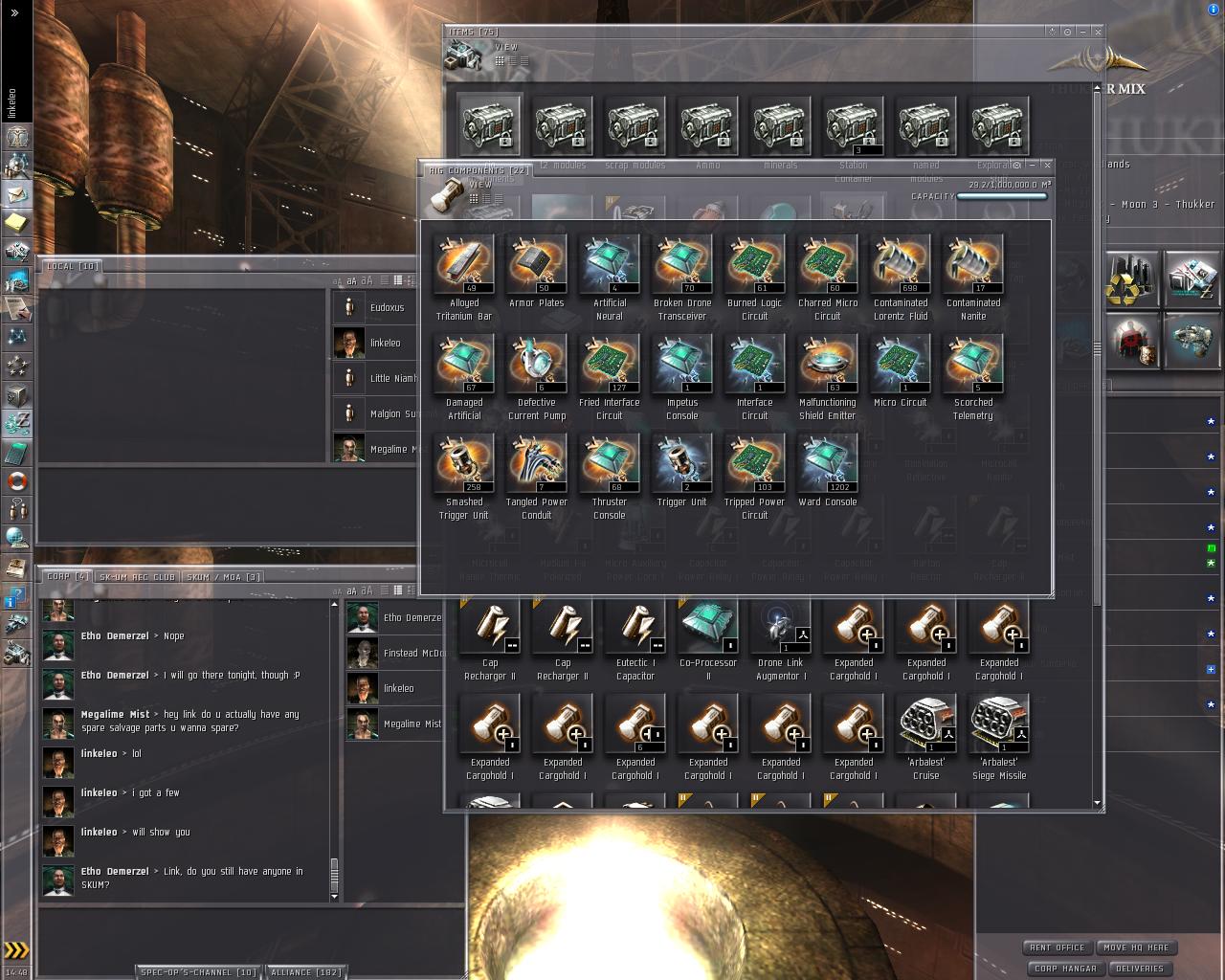Select the Co-Processor II module
Screen dimensions: 1225x980
(708, 639)
